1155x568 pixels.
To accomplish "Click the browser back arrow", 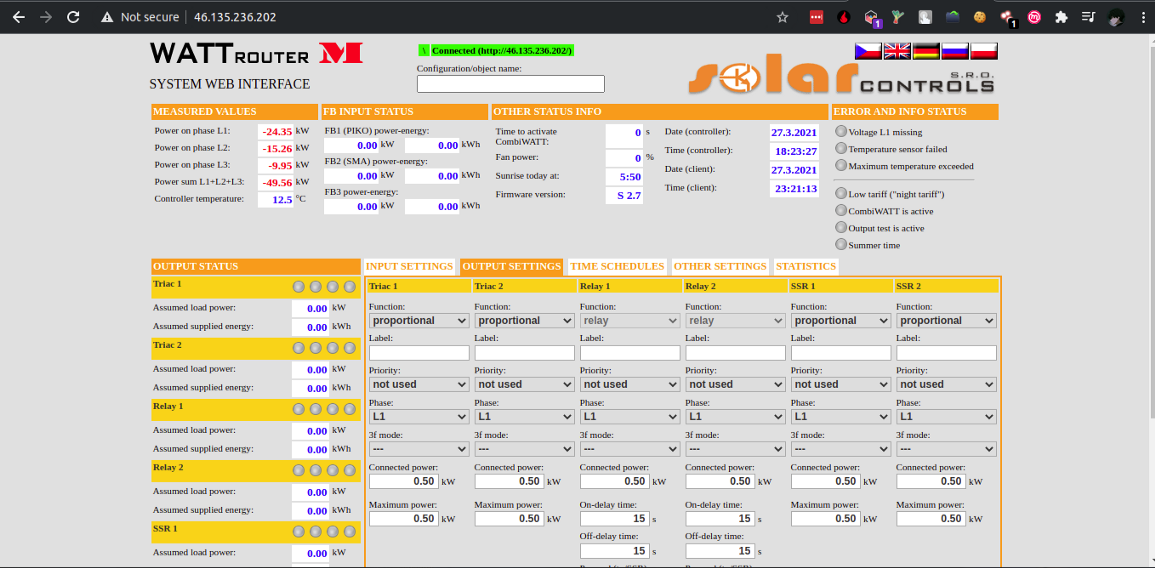I will [18, 17].
